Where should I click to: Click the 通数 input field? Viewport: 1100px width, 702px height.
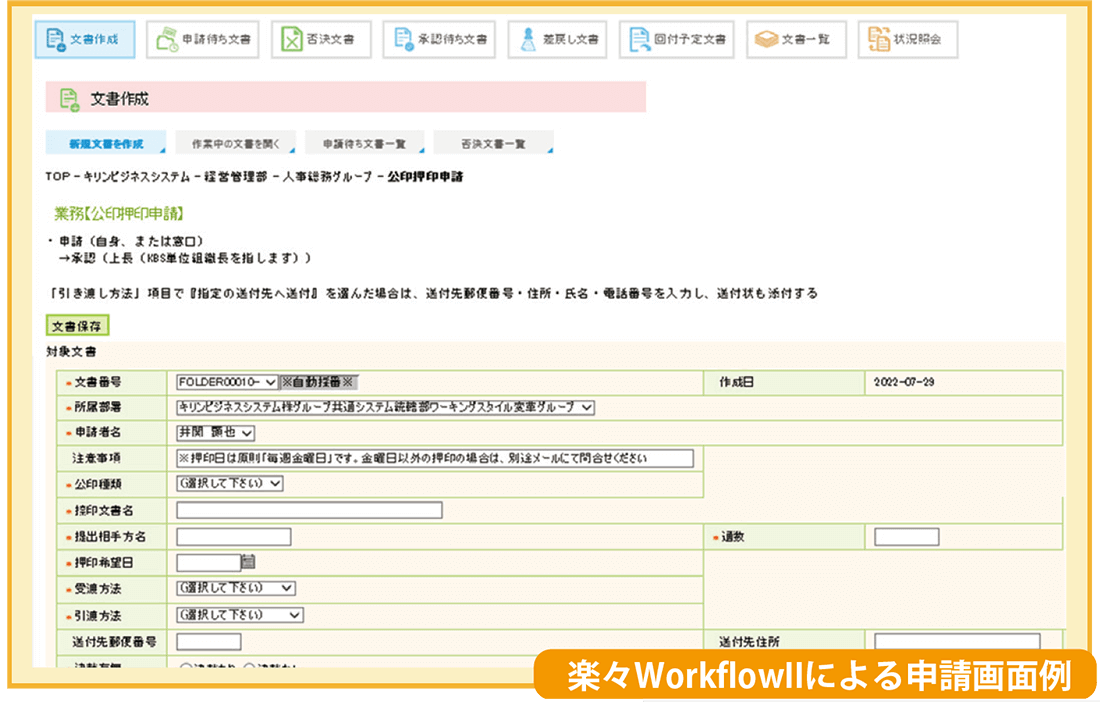[906, 537]
